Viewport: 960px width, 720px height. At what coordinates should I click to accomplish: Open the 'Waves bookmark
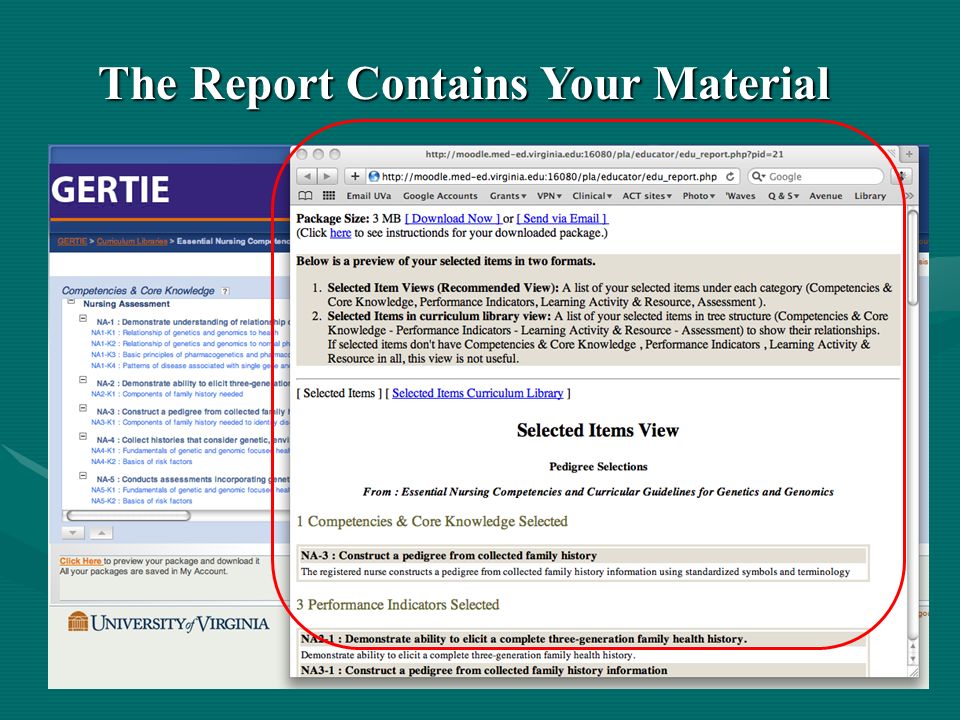coord(740,196)
